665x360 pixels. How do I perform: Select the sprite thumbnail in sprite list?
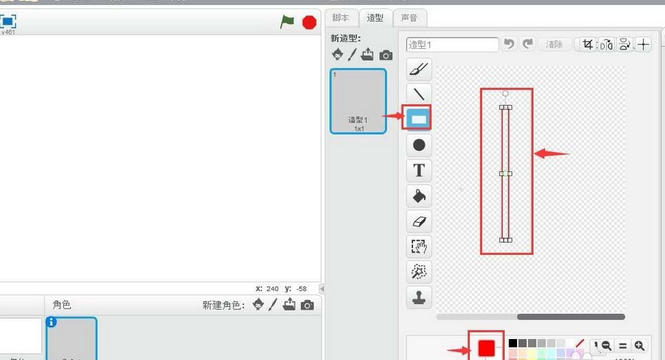tap(72, 338)
